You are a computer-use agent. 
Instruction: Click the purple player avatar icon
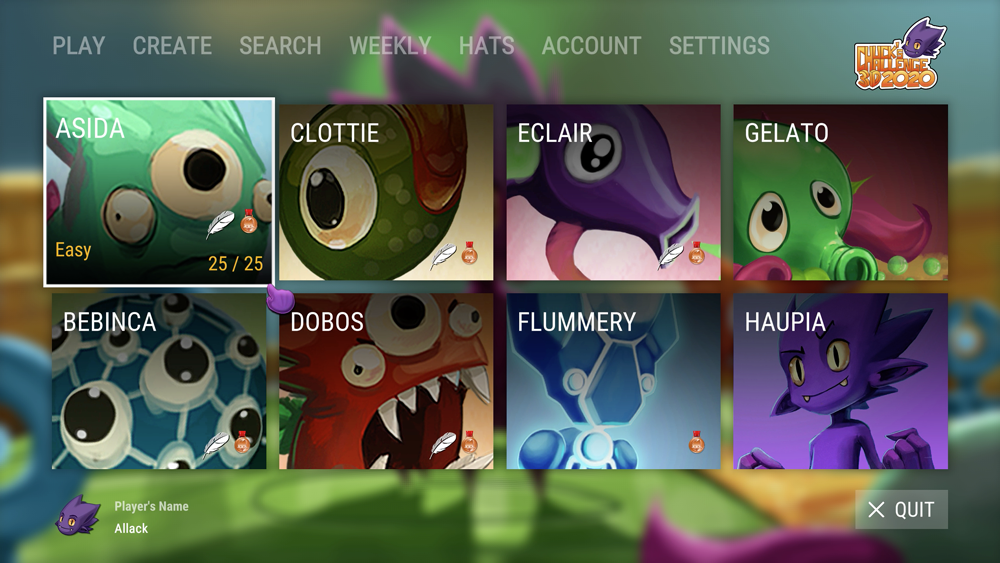click(78, 516)
